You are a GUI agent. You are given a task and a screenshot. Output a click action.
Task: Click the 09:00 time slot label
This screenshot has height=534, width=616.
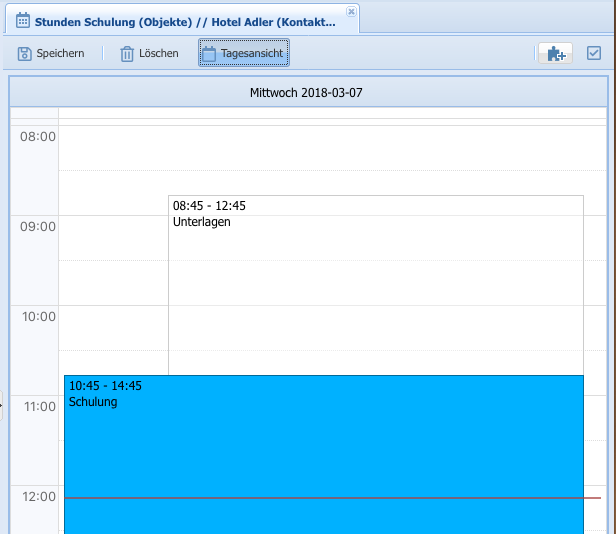click(x=38, y=226)
